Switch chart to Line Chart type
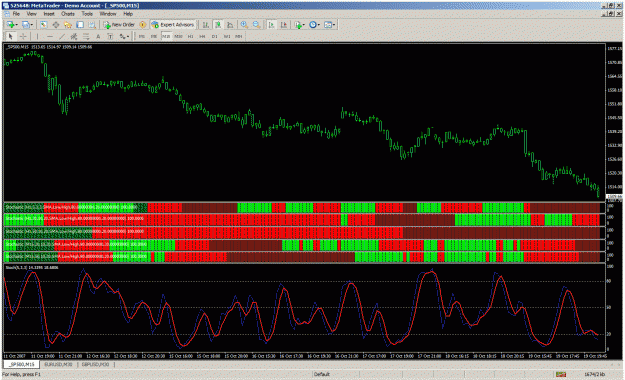Screen dimensions: 625x380 point(230,25)
